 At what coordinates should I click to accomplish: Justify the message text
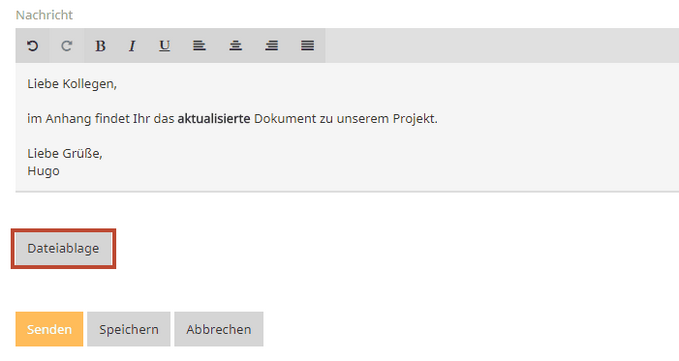[x=307, y=45]
